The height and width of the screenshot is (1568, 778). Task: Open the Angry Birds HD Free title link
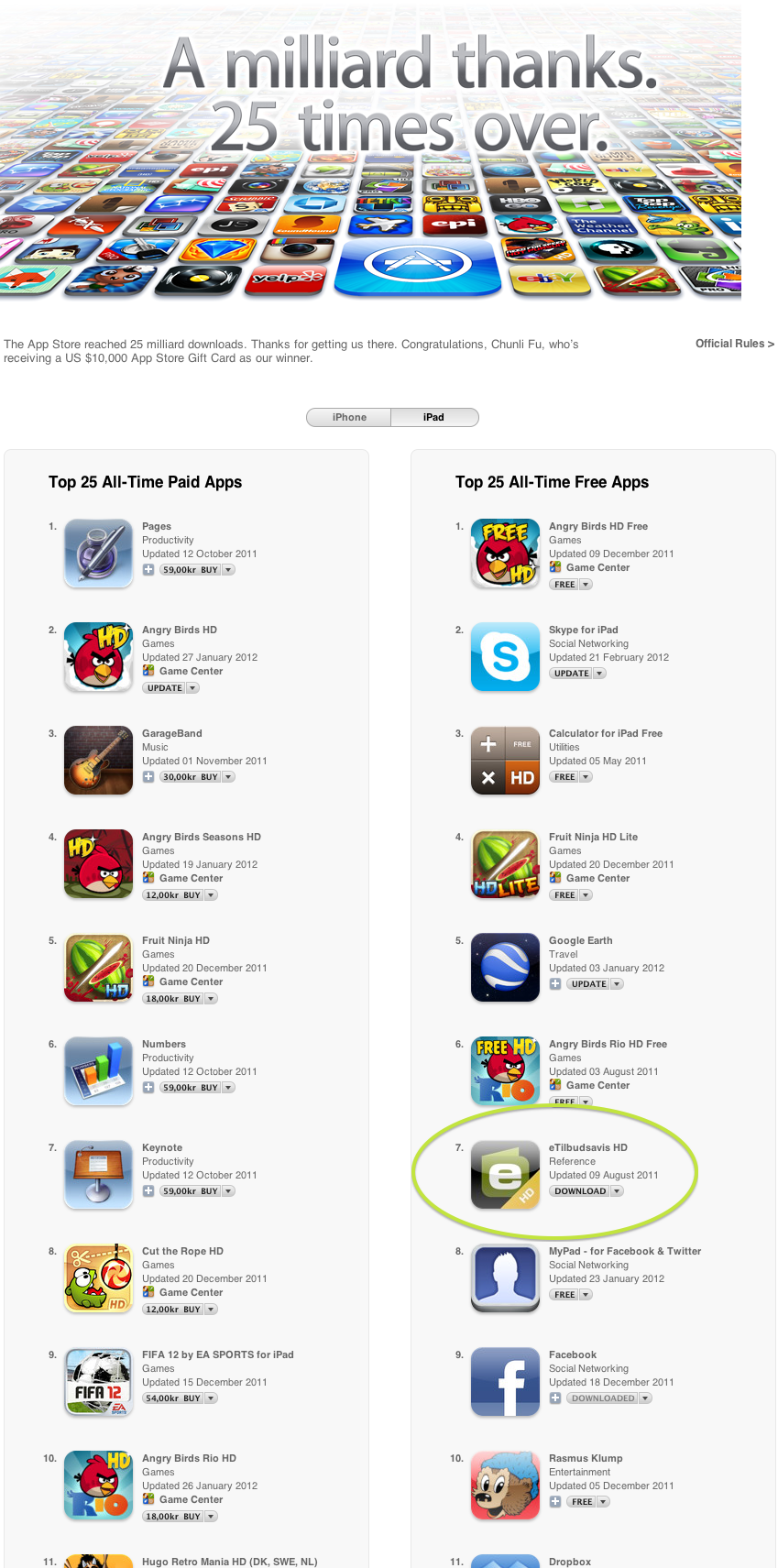(598, 526)
